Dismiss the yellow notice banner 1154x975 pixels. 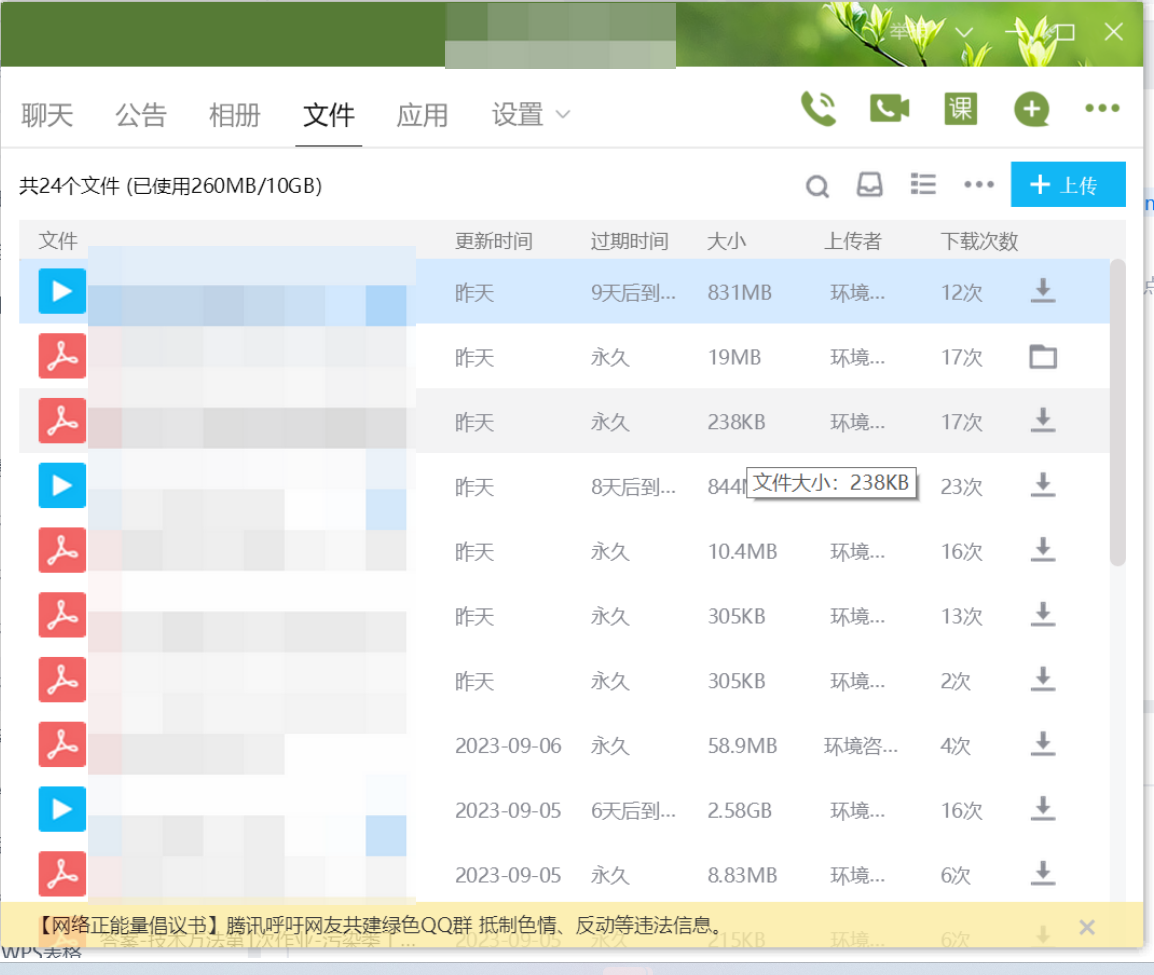1087,927
